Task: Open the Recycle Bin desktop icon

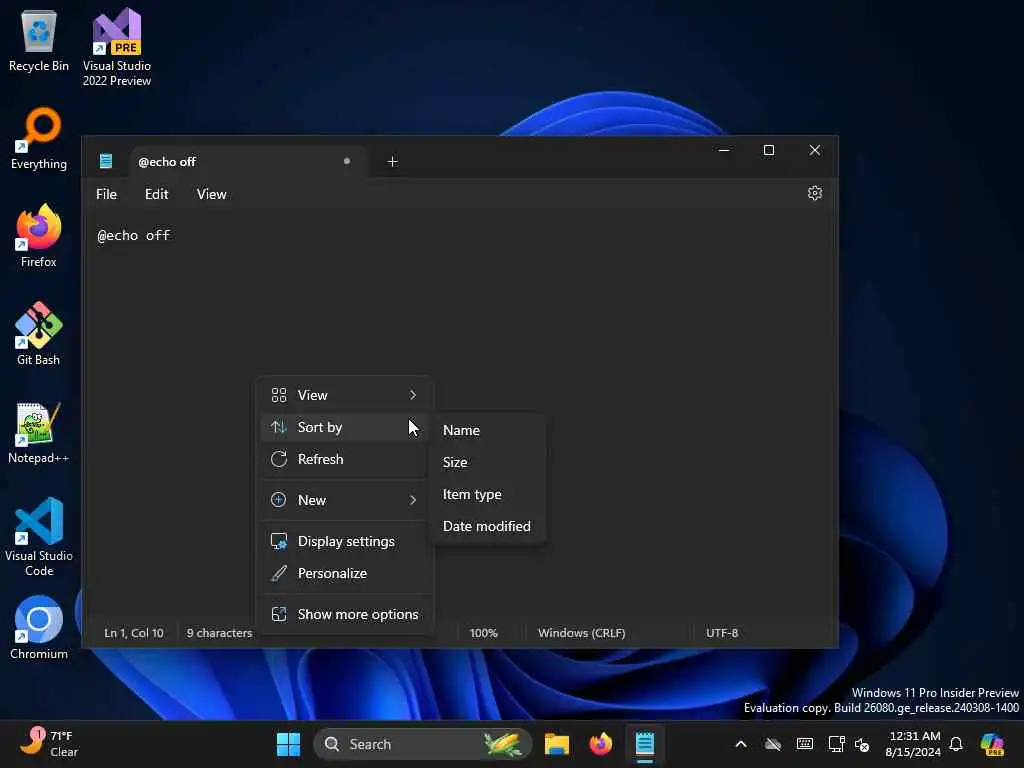Action: click(x=39, y=40)
